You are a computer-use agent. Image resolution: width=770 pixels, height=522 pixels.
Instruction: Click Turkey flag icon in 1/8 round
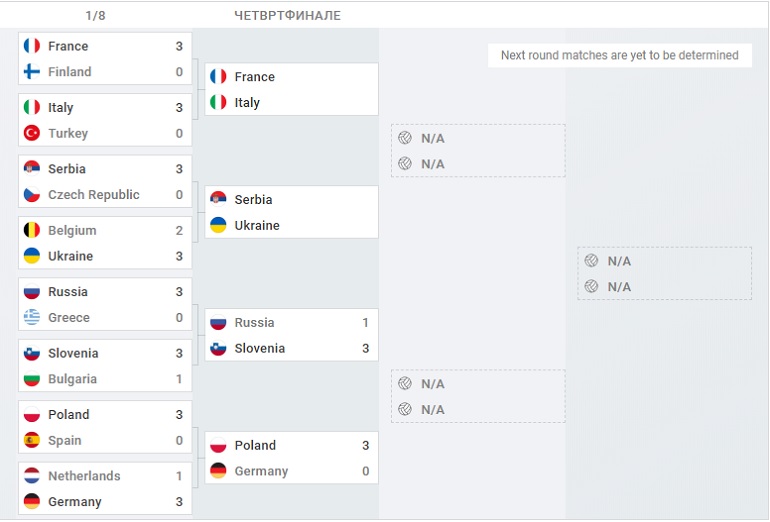pyautogui.click(x=31, y=133)
